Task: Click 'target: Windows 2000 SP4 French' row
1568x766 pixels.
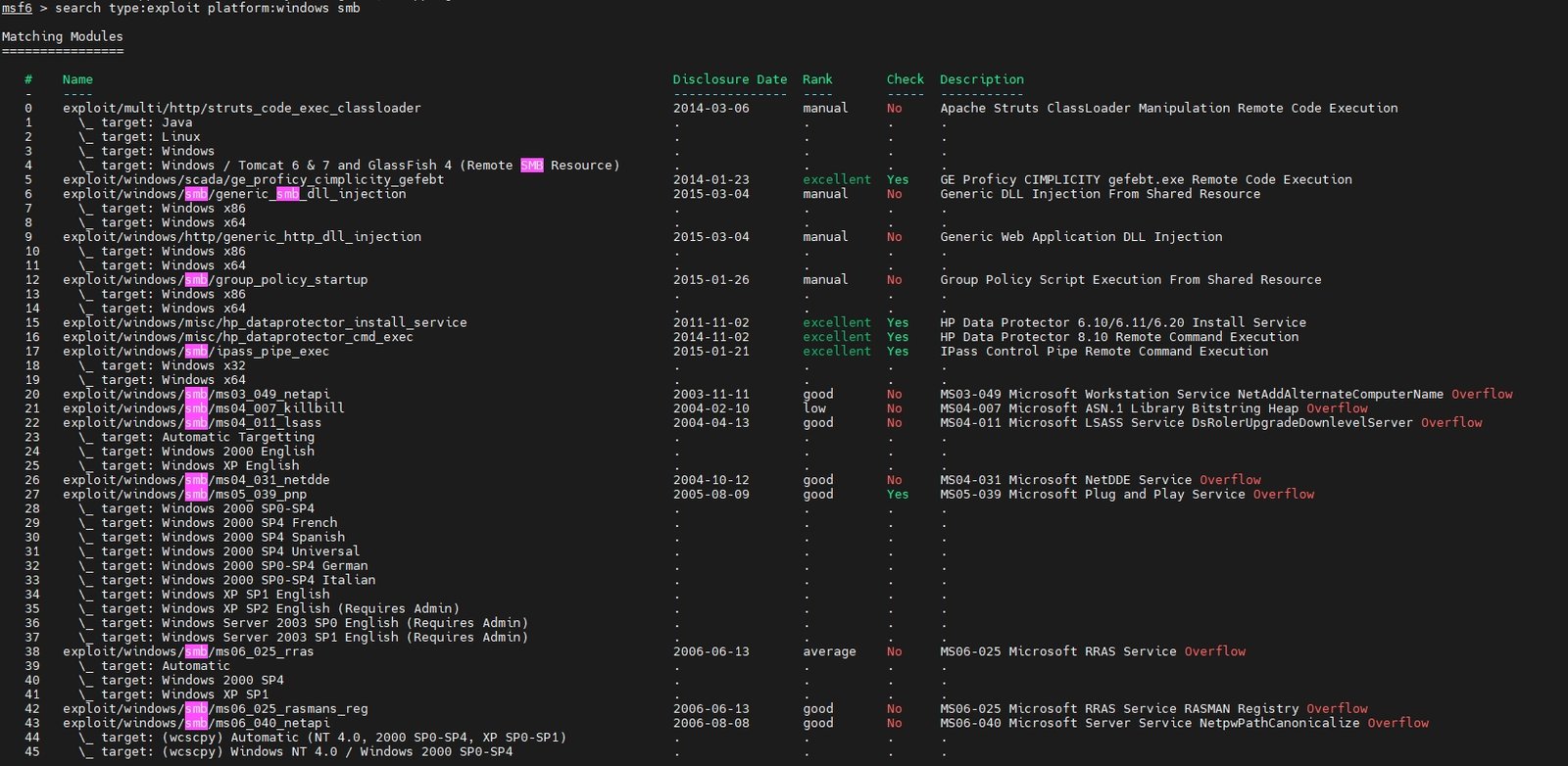Action: pyautogui.click(x=208, y=523)
